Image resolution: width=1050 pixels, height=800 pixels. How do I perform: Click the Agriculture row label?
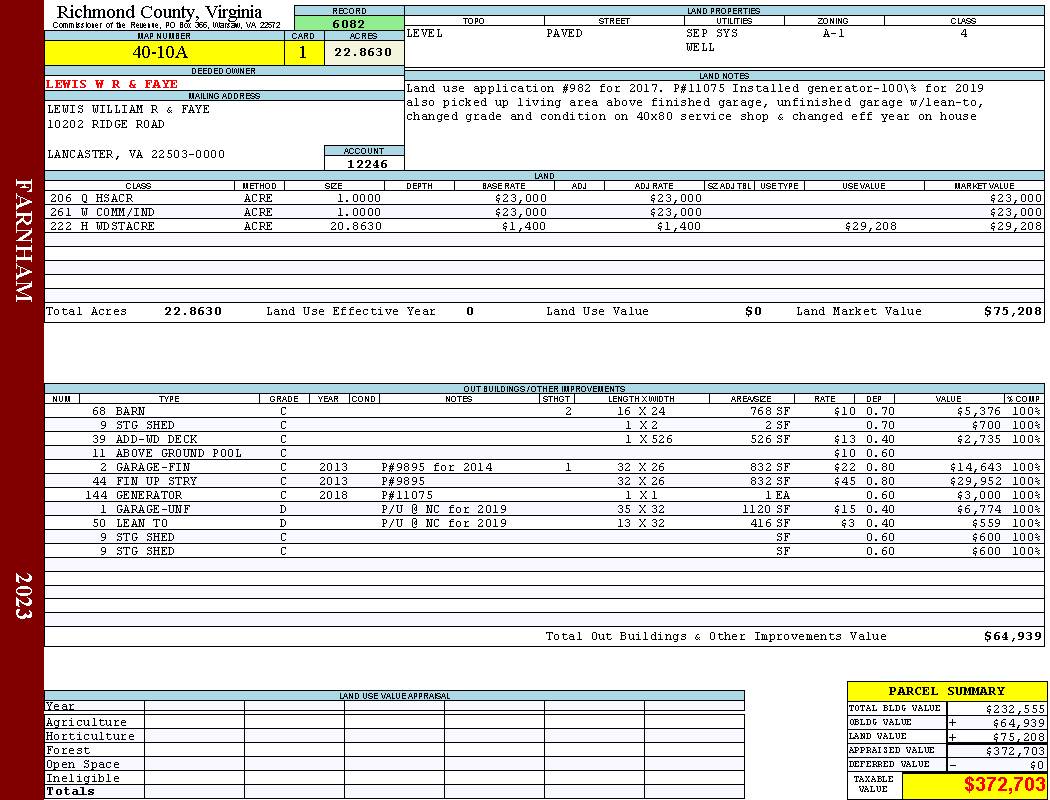point(86,722)
